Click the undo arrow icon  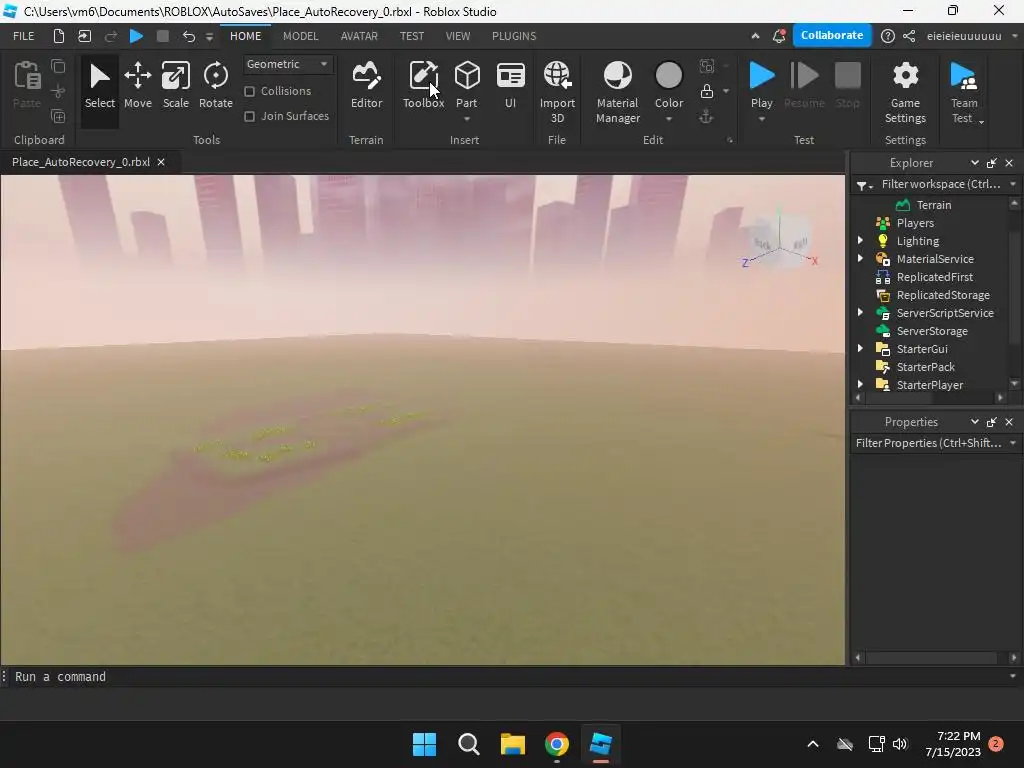point(189,36)
